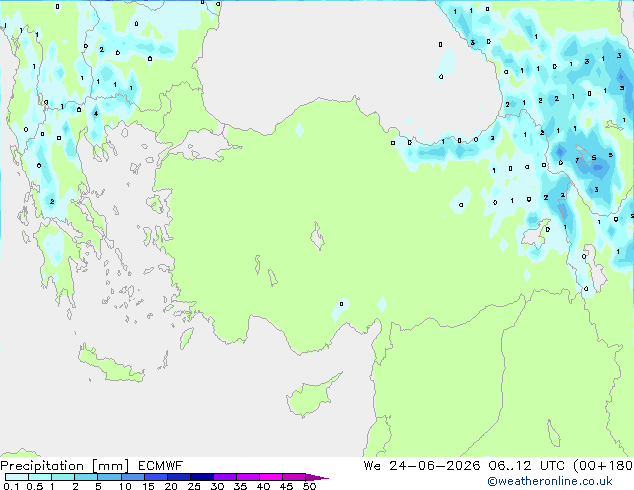
Task: Click the legend label '10'
Action: click(x=125, y=486)
